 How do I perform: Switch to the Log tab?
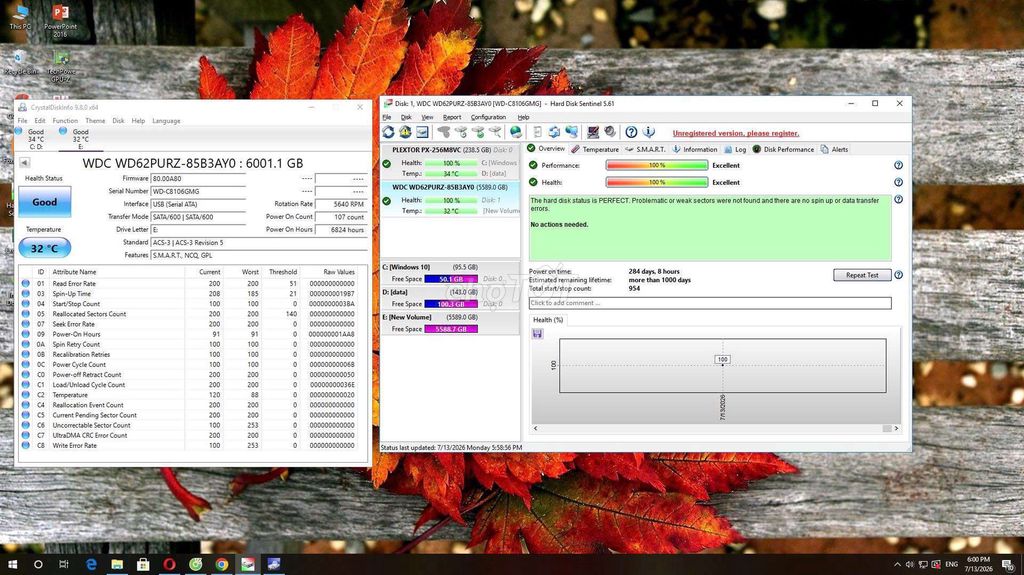(x=735, y=150)
